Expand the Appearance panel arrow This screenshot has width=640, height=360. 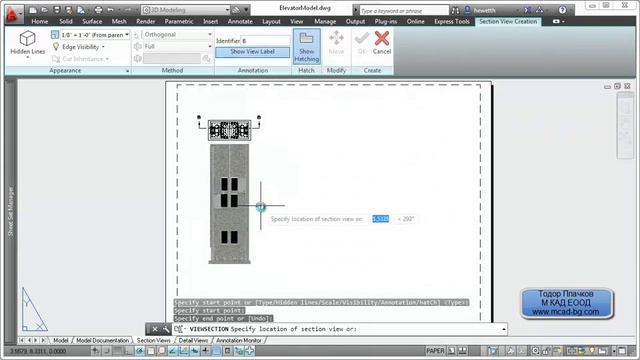pos(127,71)
